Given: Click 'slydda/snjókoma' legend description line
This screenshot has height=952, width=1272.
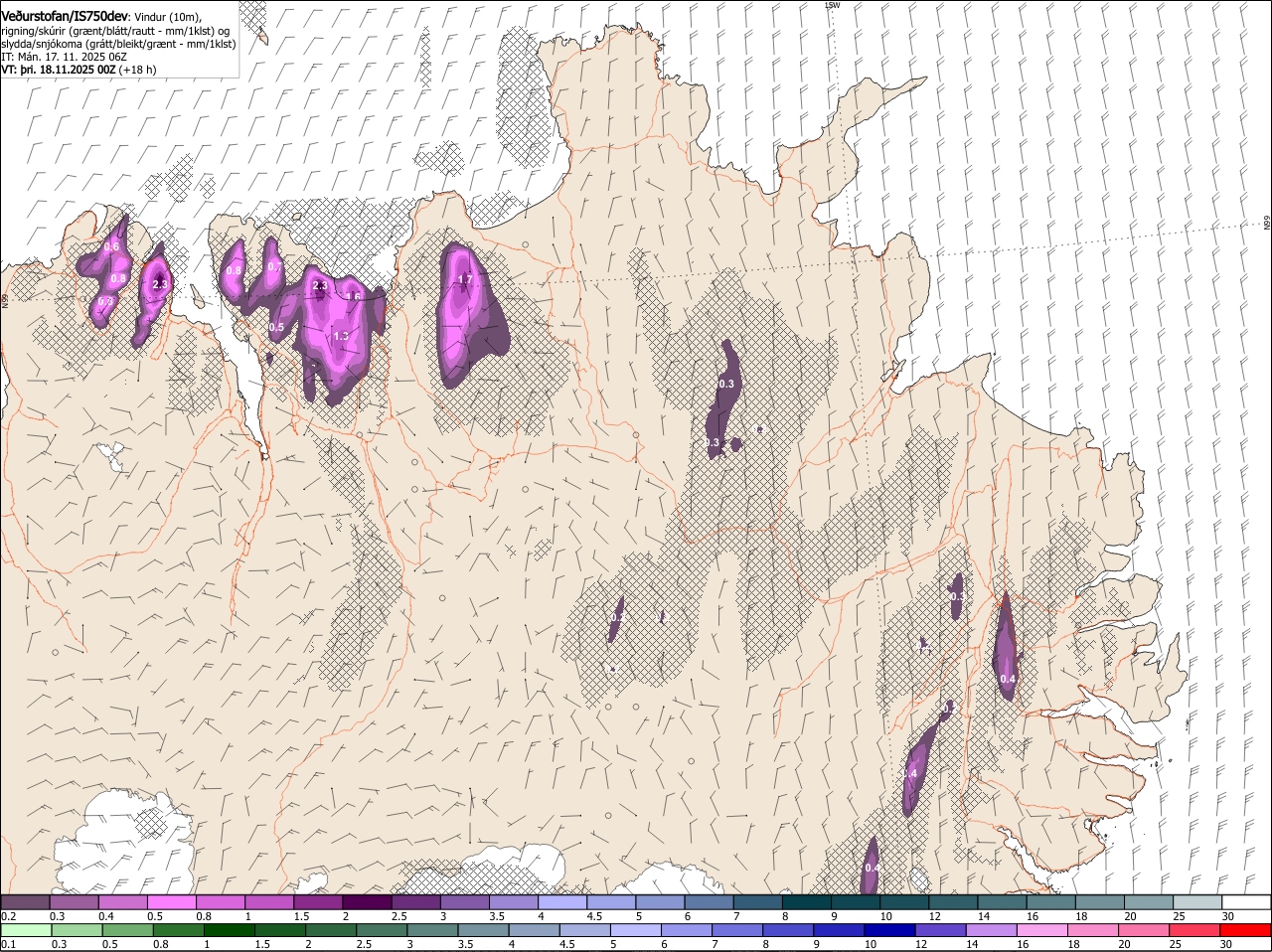Looking at the screenshot, I should (118, 44).
